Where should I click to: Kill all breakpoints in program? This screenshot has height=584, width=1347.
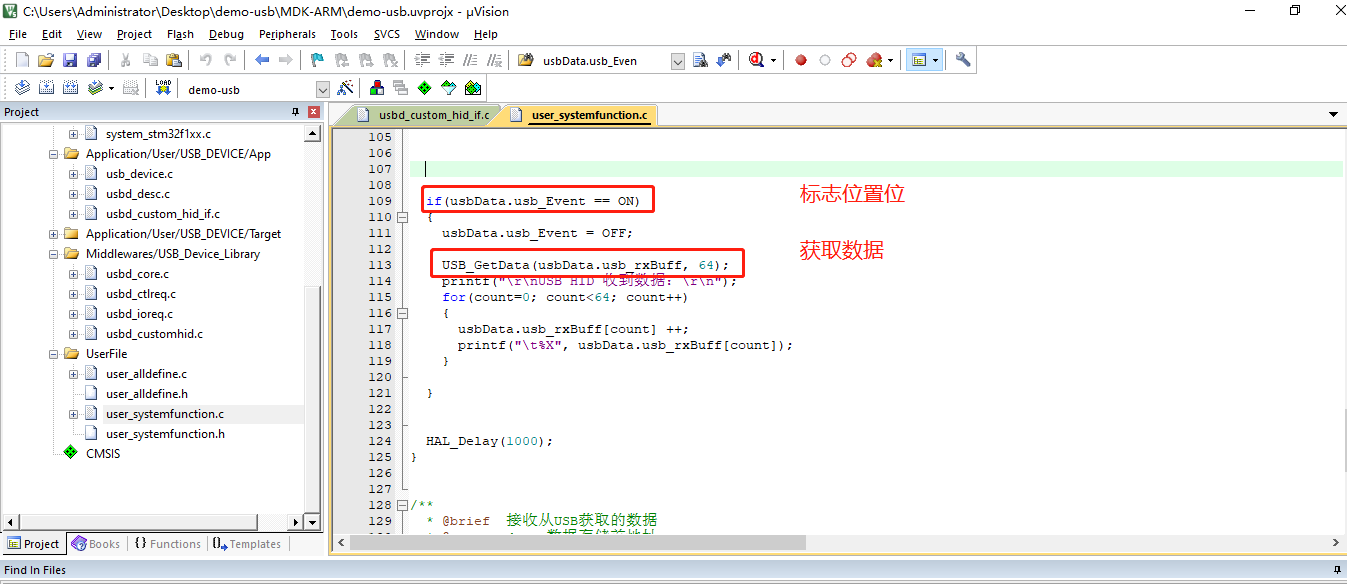pyautogui.click(x=872, y=59)
